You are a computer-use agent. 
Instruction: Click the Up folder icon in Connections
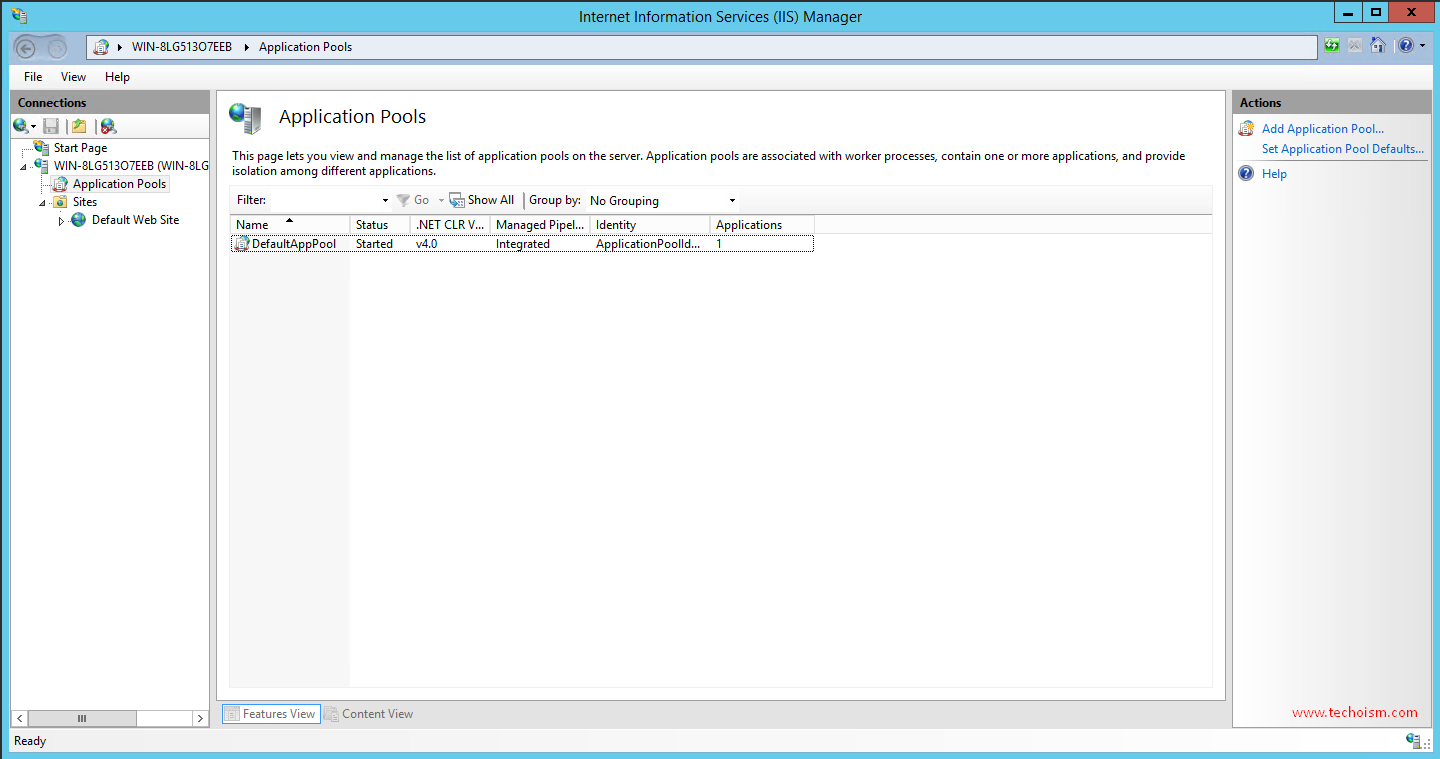79,126
